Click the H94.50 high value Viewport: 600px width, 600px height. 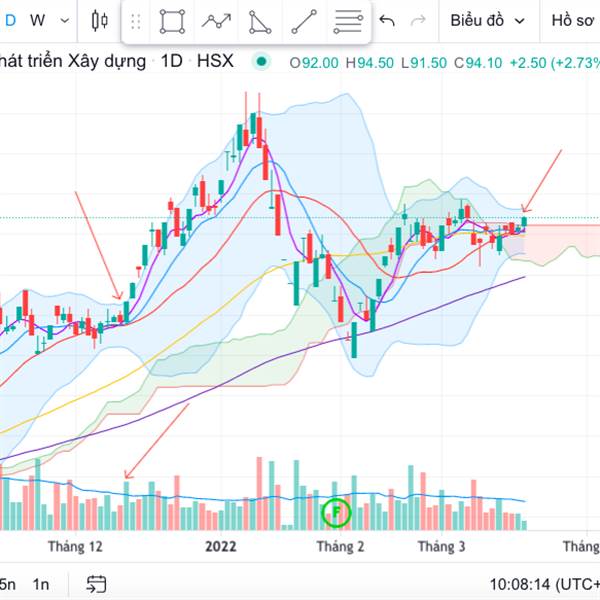[370, 63]
